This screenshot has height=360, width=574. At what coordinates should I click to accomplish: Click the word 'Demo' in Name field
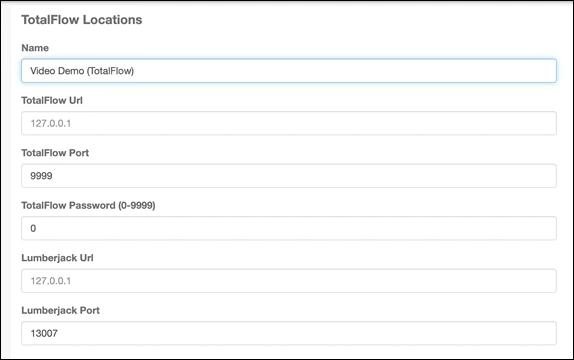[x=71, y=71]
